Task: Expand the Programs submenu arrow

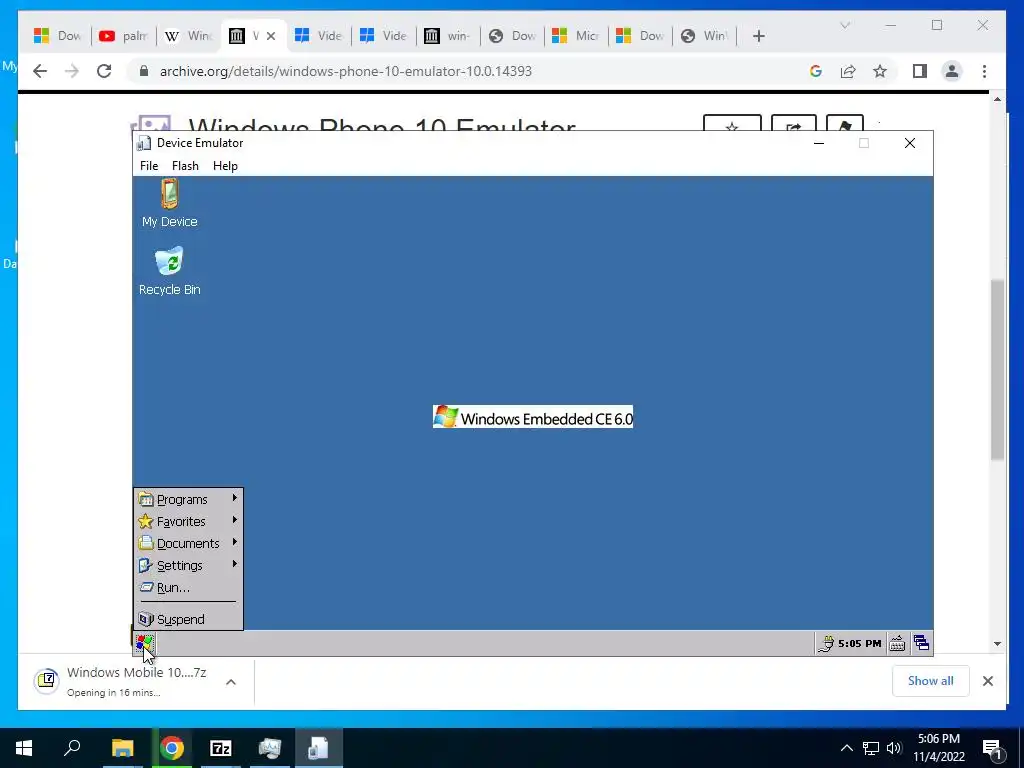Action: (x=234, y=498)
